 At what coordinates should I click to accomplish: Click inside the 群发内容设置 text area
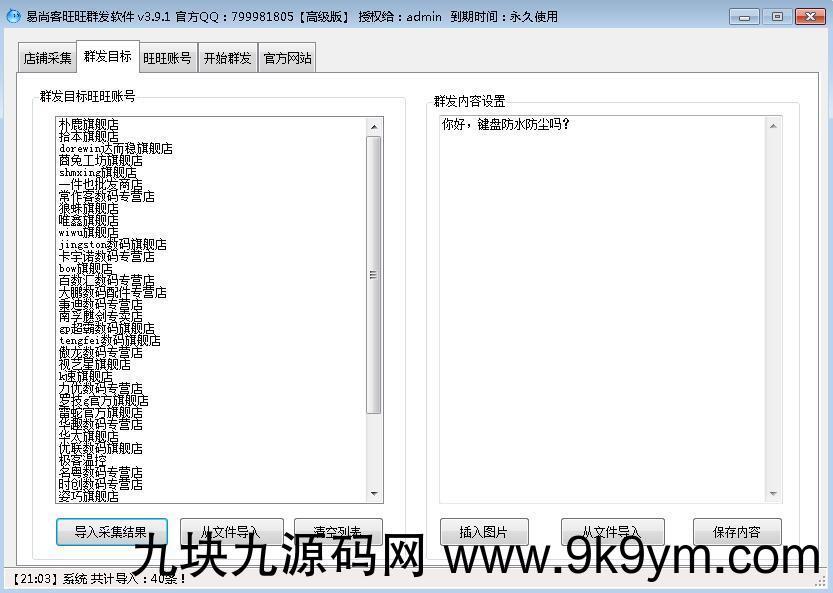600,300
